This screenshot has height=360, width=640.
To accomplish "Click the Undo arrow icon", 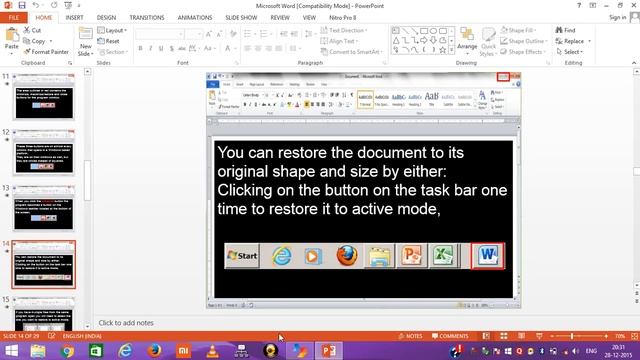I will tap(36, 6).
